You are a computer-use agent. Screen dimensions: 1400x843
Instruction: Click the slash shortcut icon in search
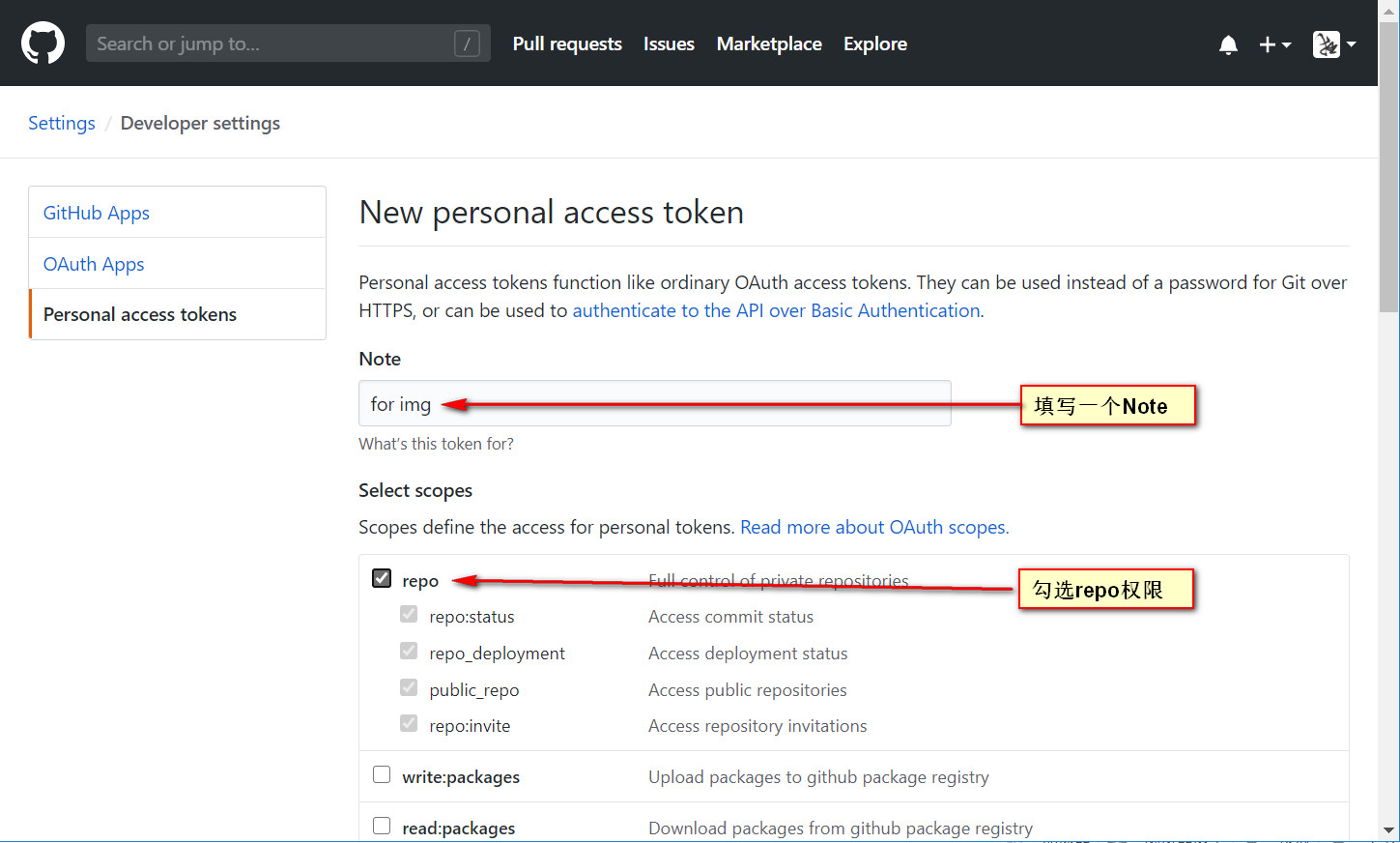467,44
